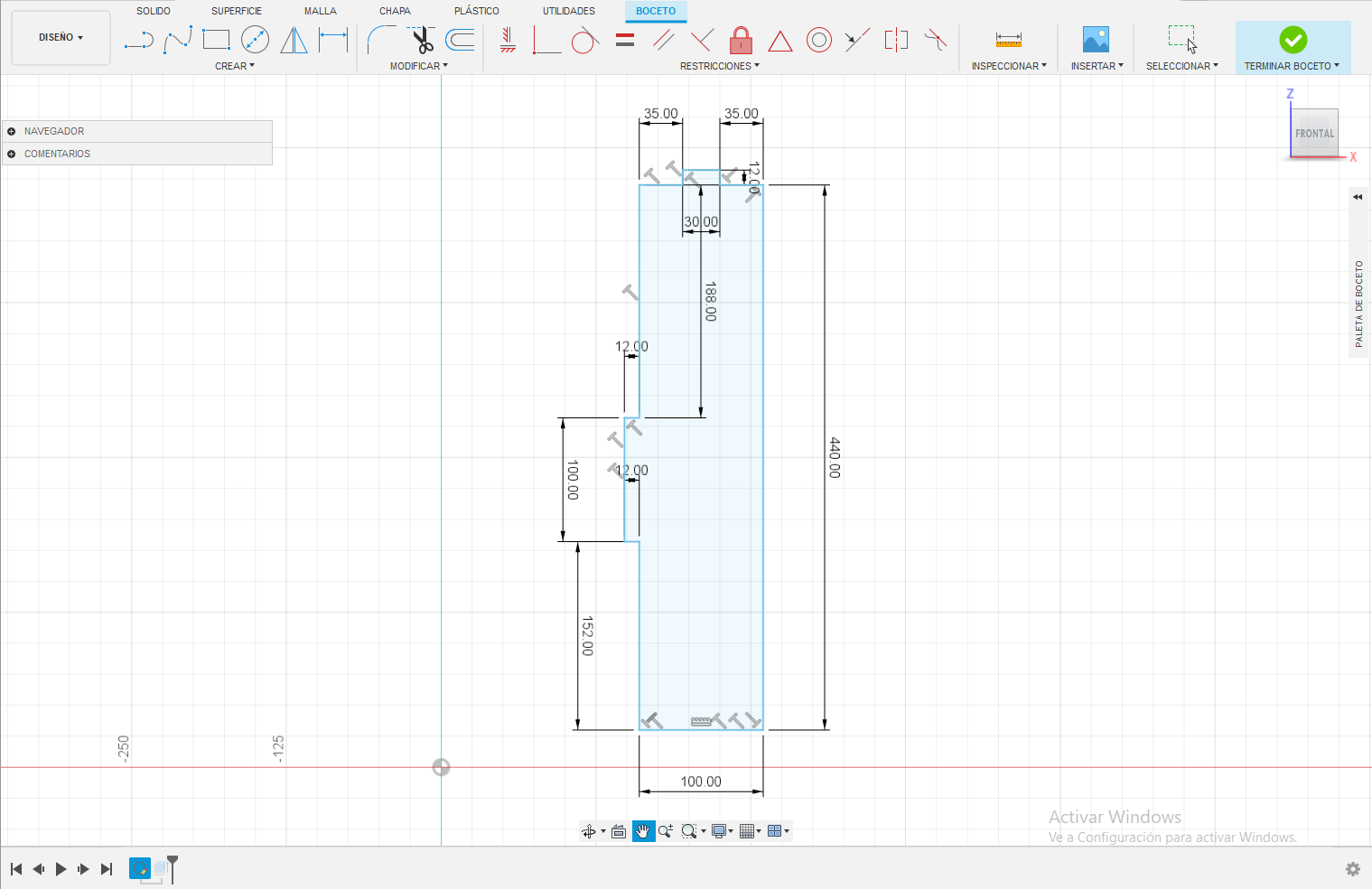The height and width of the screenshot is (889, 1372).
Task: Switch to the PLÁSTICO tab
Action: pos(477,11)
